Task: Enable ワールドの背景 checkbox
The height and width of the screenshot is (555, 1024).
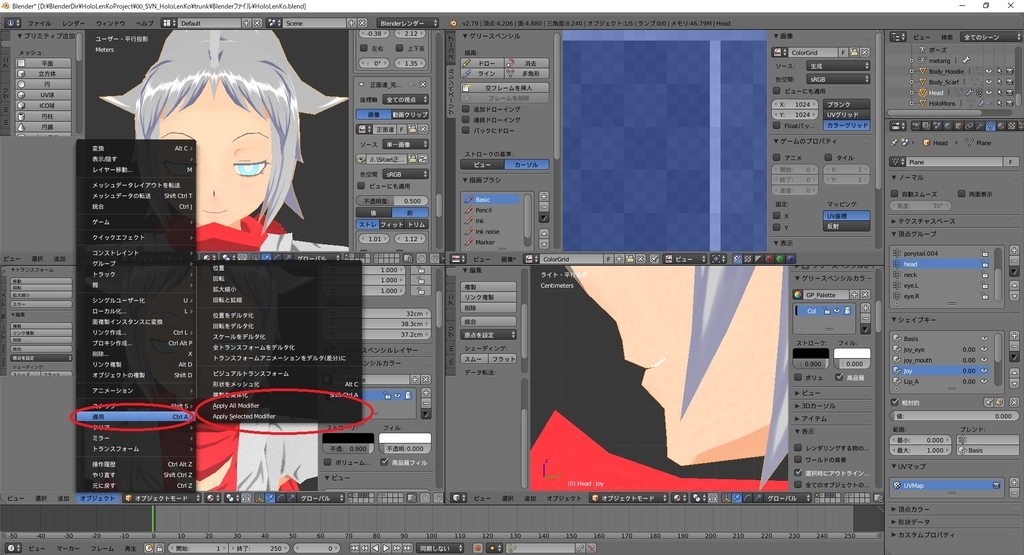Action: (x=798, y=460)
